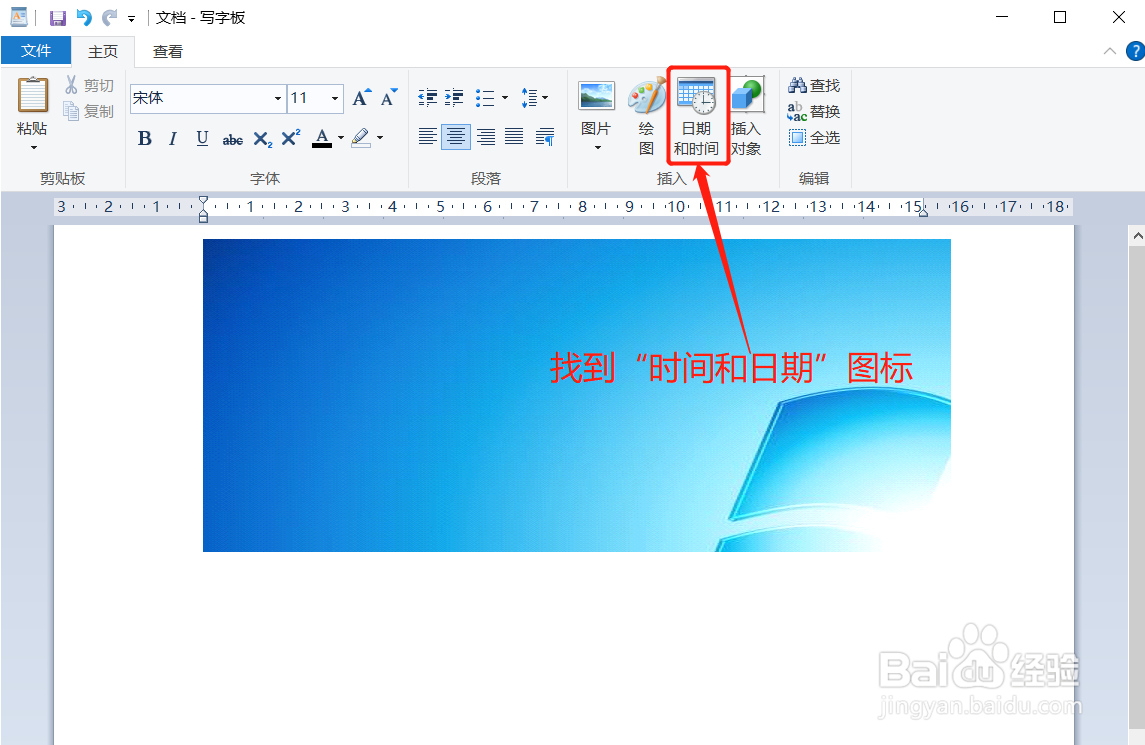
Task: Expand the 粘贴 dropdown arrow
Action: pos(33,148)
